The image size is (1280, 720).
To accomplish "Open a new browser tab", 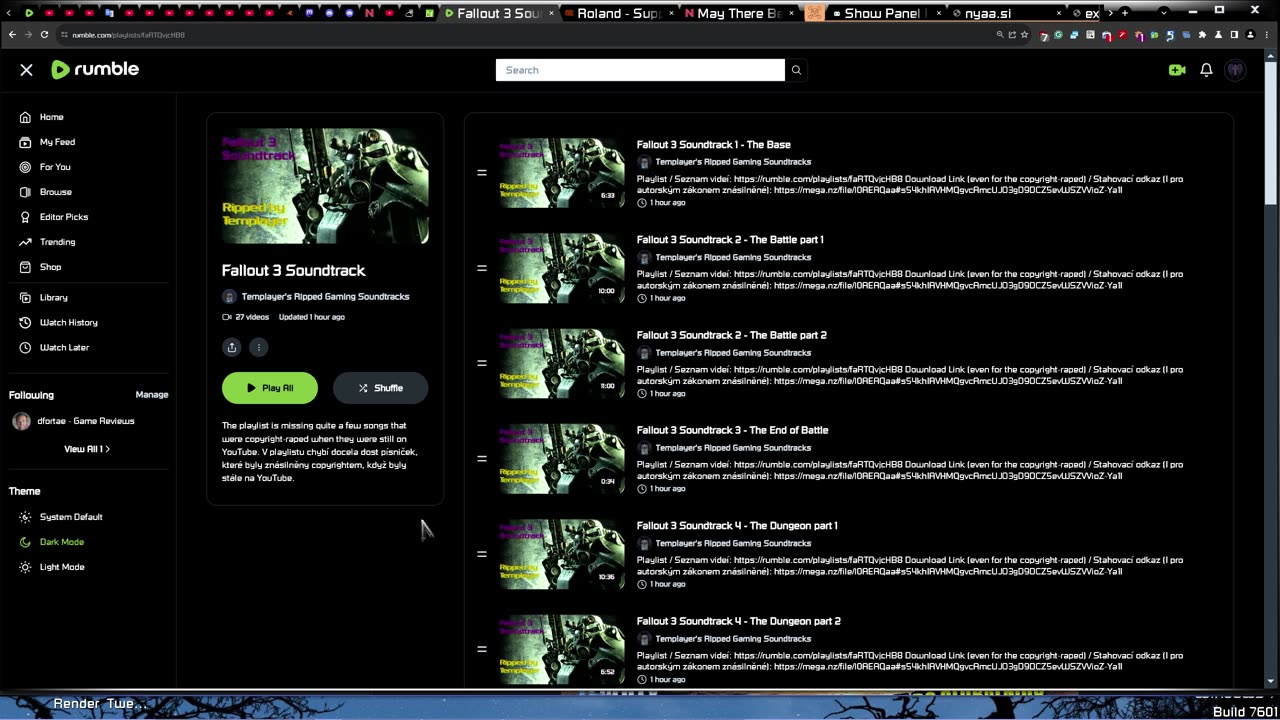I will [x=1125, y=13].
